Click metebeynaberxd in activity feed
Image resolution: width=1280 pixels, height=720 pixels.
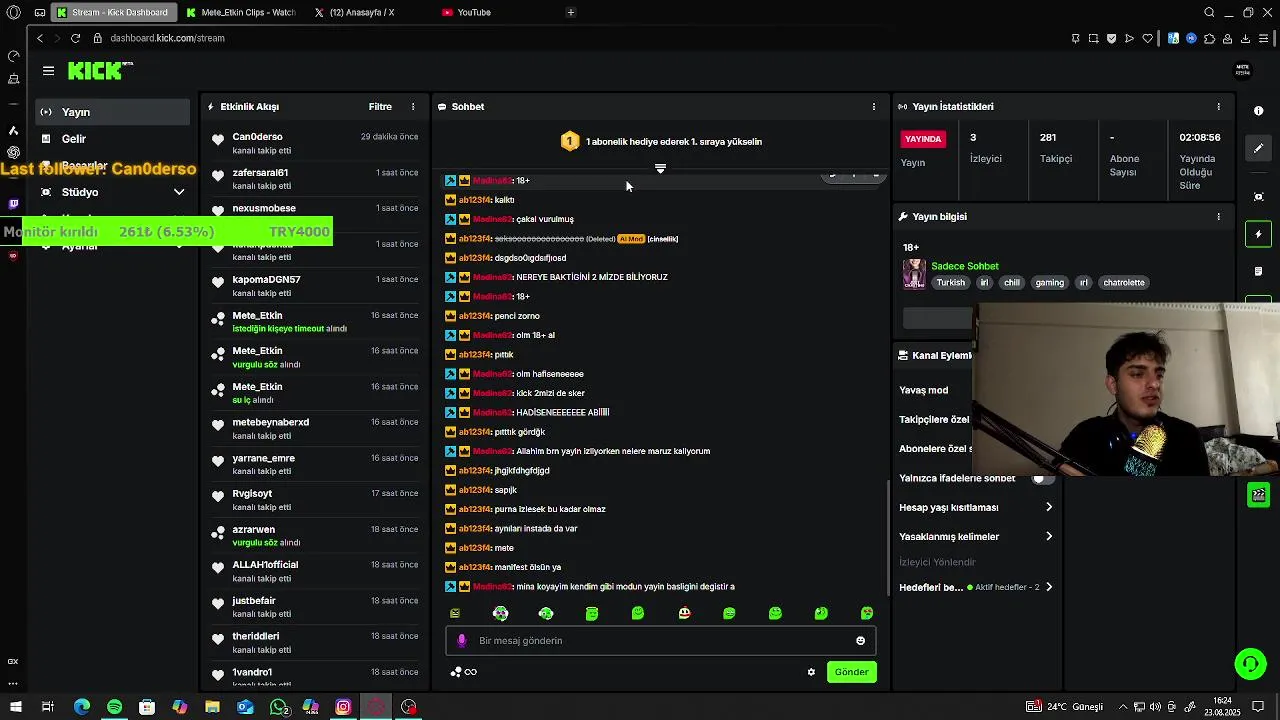click(x=270, y=422)
